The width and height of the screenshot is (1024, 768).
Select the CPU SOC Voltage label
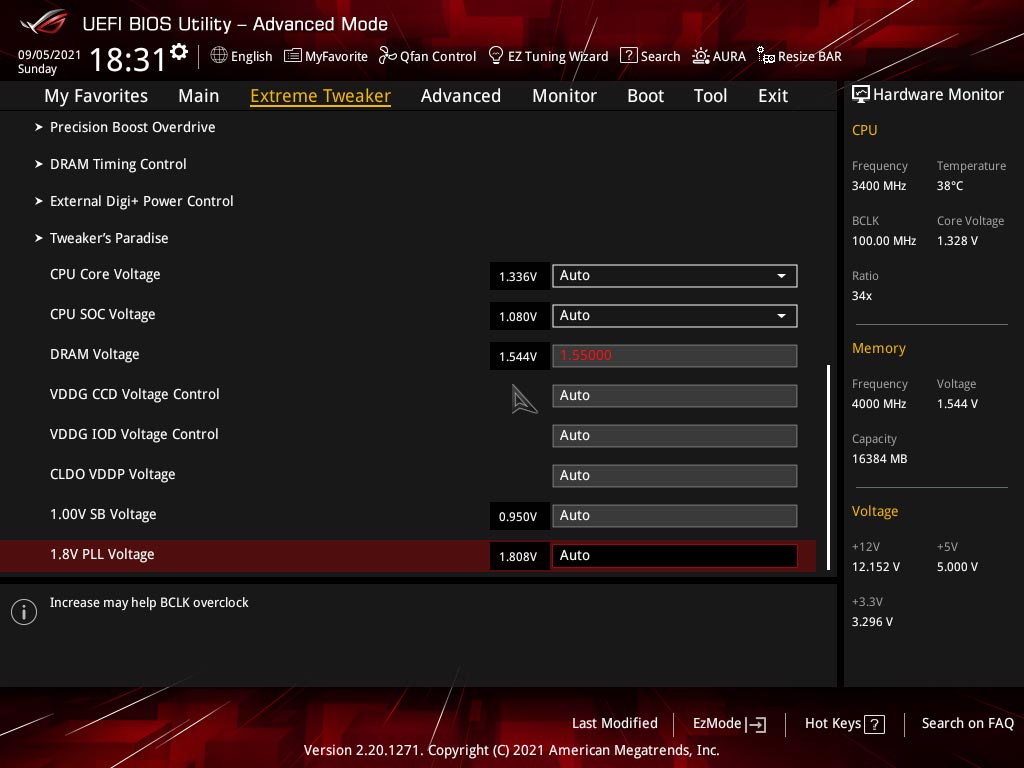click(103, 314)
